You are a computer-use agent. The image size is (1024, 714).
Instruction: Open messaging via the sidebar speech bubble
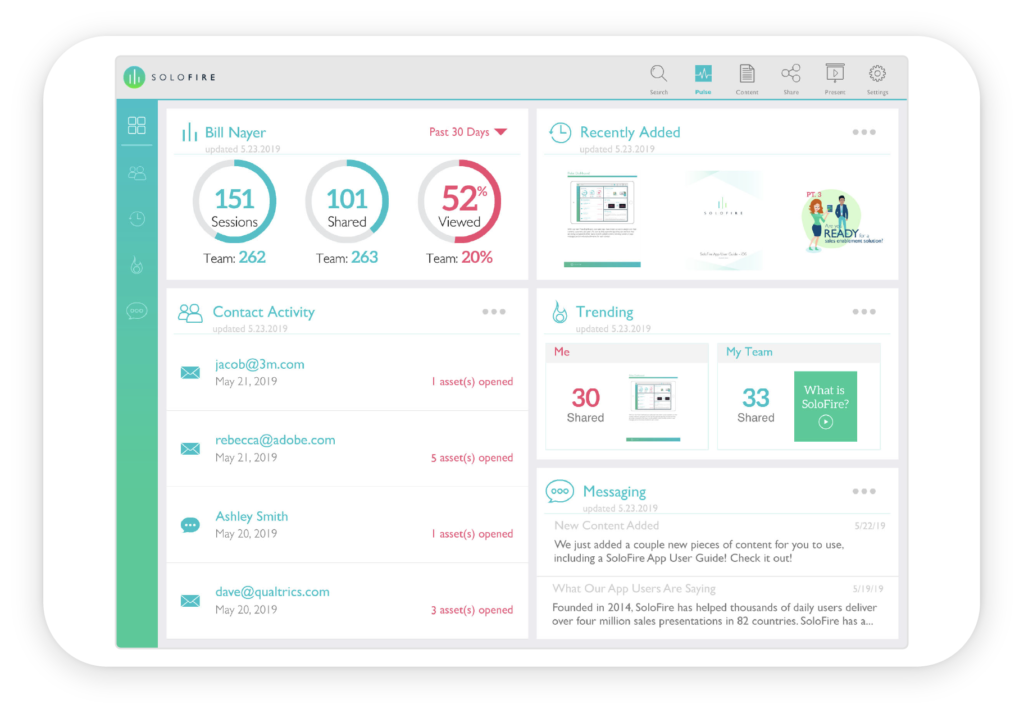coord(137,310)
